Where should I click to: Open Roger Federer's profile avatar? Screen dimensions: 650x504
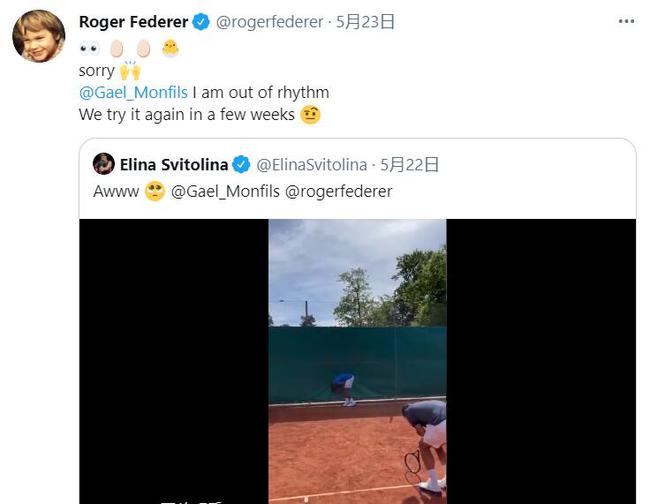pos(39,36)
